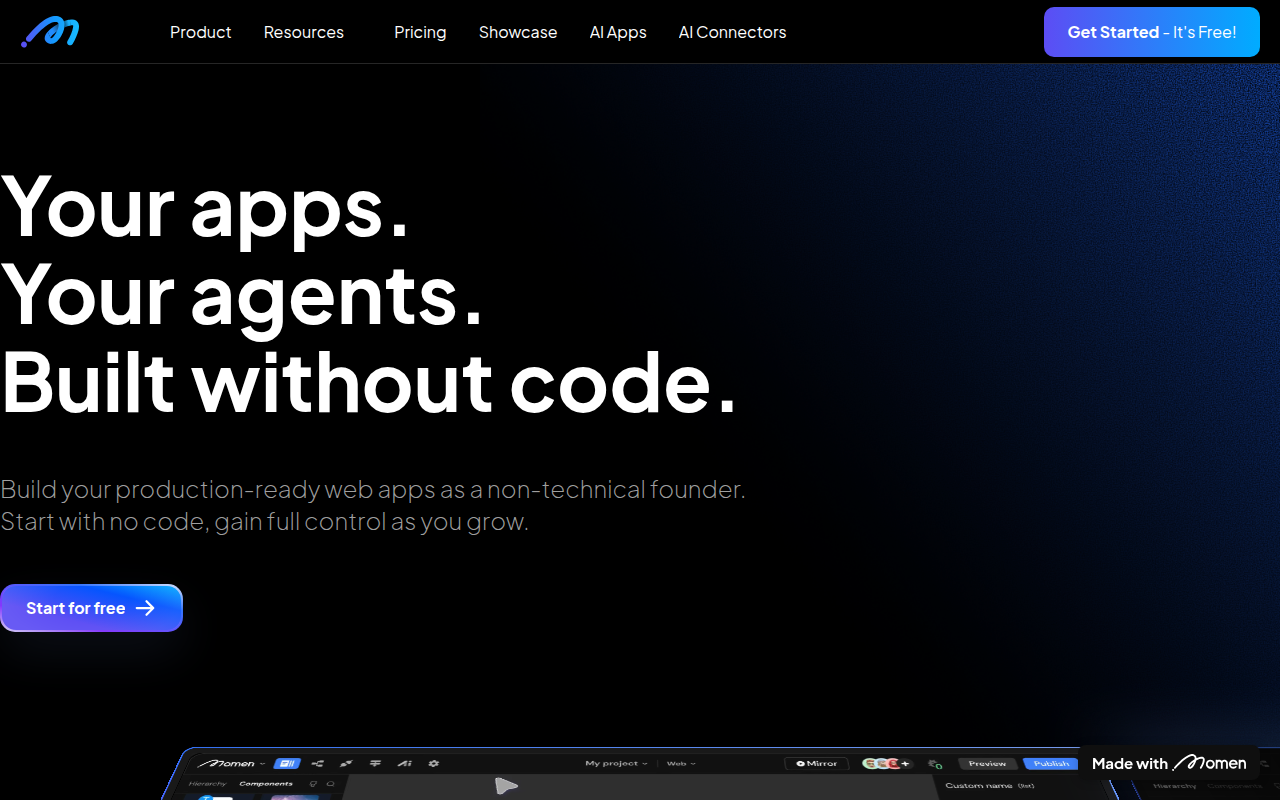The width and height of the screenshot is (1280, 800).
Task: Open the AI Connectors page
Action: click(x=732, y=32)
